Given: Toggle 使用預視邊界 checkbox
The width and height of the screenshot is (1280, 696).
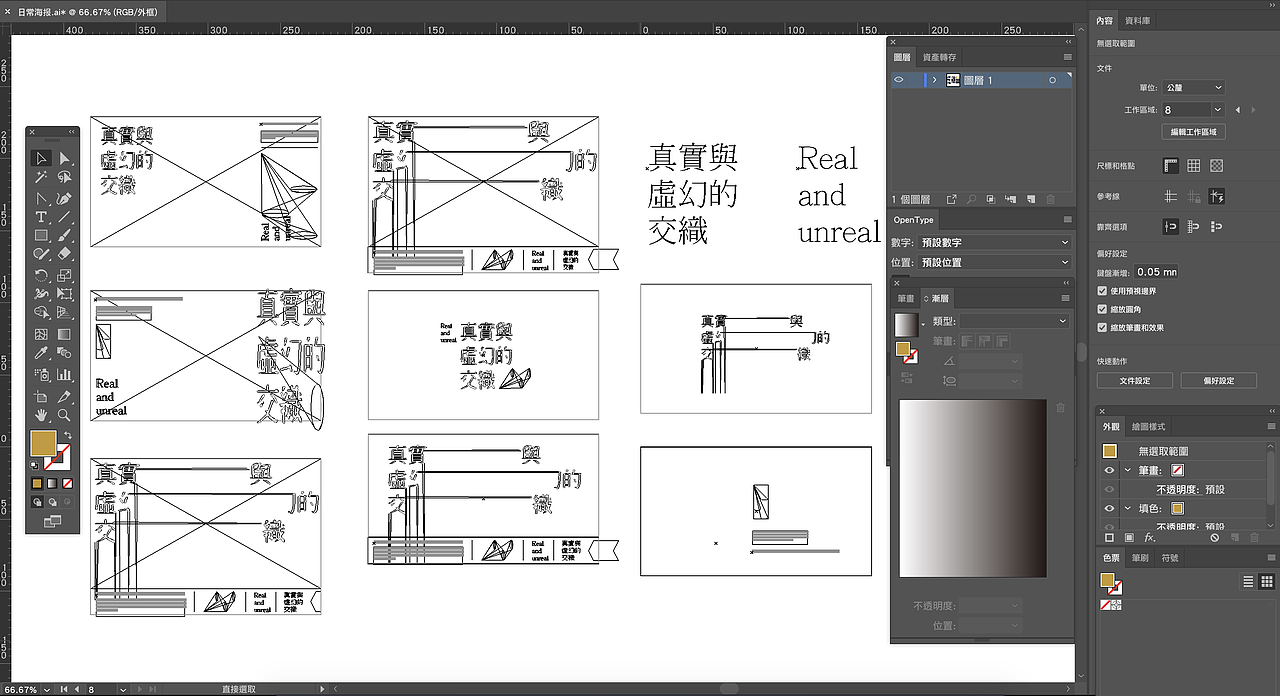Looking at the screenshot, I should (x=1102, y=291).
